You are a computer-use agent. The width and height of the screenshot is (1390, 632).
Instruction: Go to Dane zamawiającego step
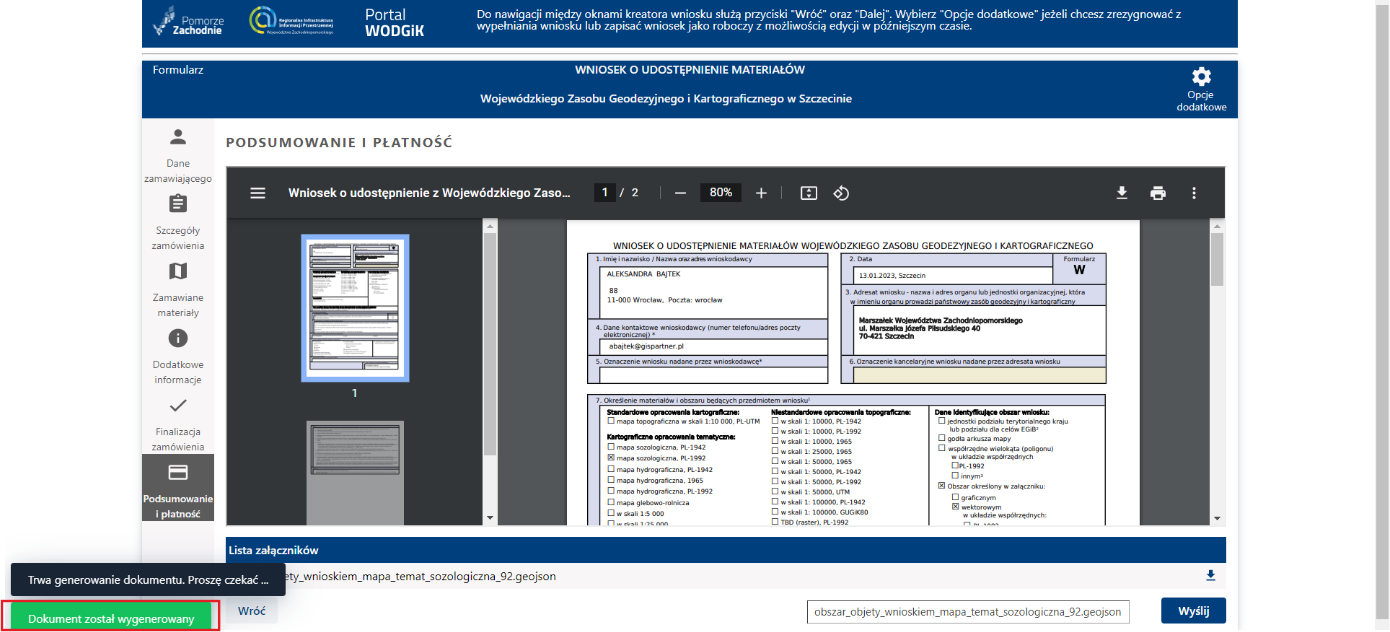click(x=178, y=155)
